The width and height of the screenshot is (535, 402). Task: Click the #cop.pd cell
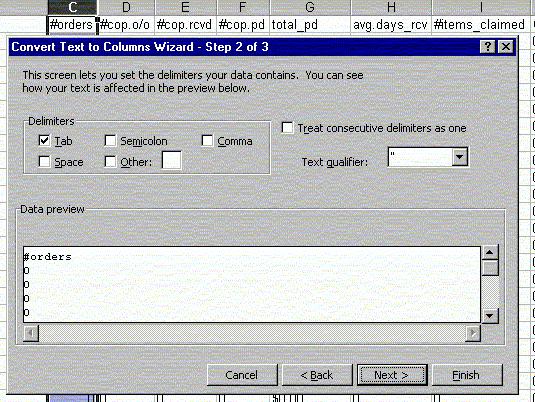[x=243, y=25]
